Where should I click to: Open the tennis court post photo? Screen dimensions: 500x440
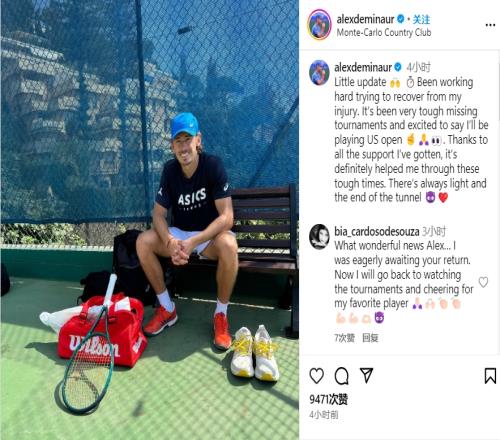[150, 220]
